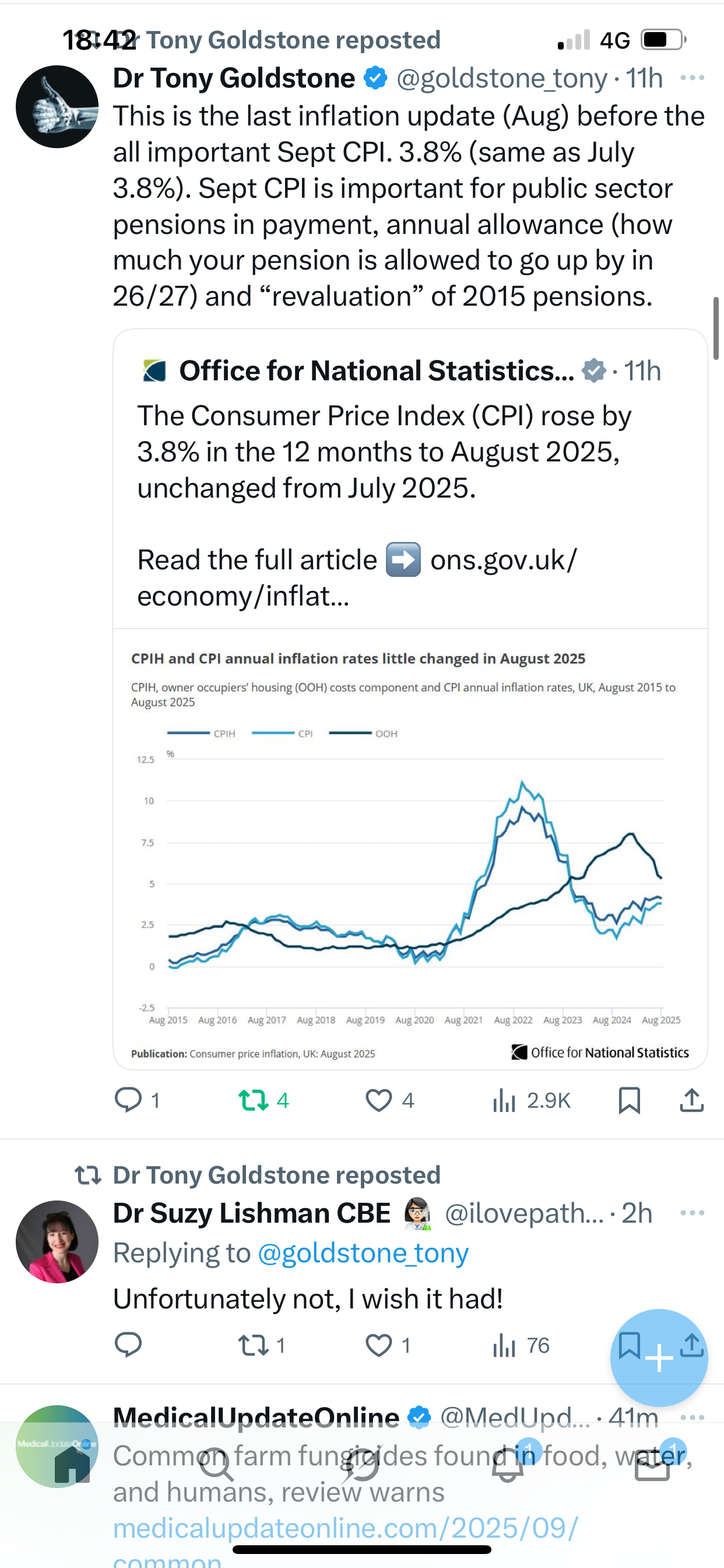The width and height of the screenshot is (724, 1568).
Task: Open the @goldstone_tony mention link
Action: (363, 1254)
